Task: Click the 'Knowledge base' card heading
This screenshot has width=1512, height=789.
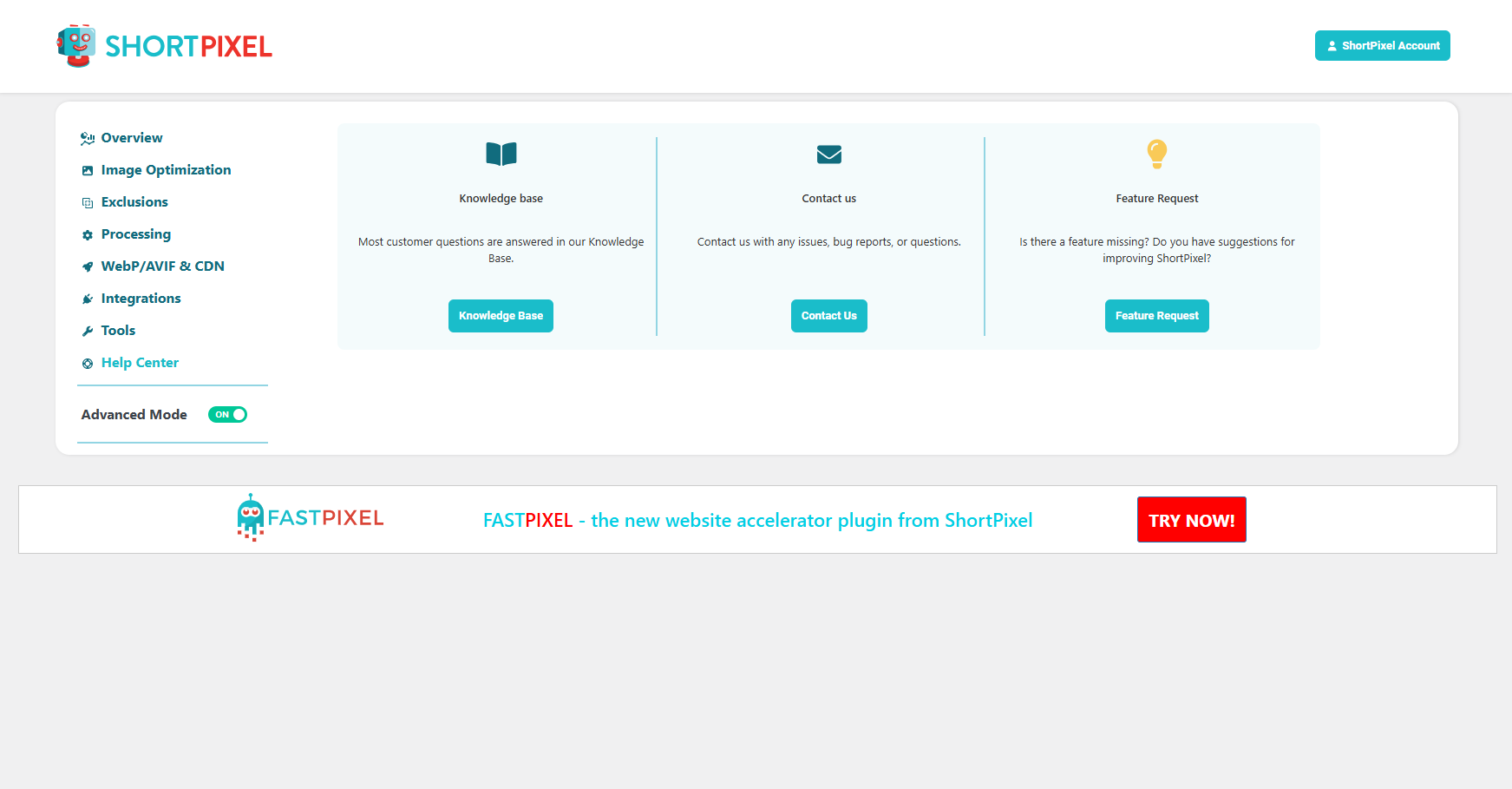Action: (x=501, y=199)
